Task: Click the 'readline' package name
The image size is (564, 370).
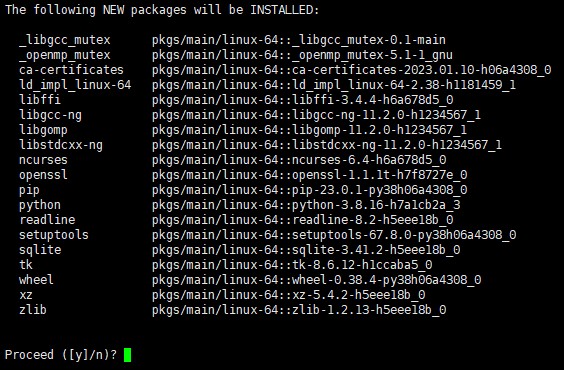Action: [x=47, y=220]
